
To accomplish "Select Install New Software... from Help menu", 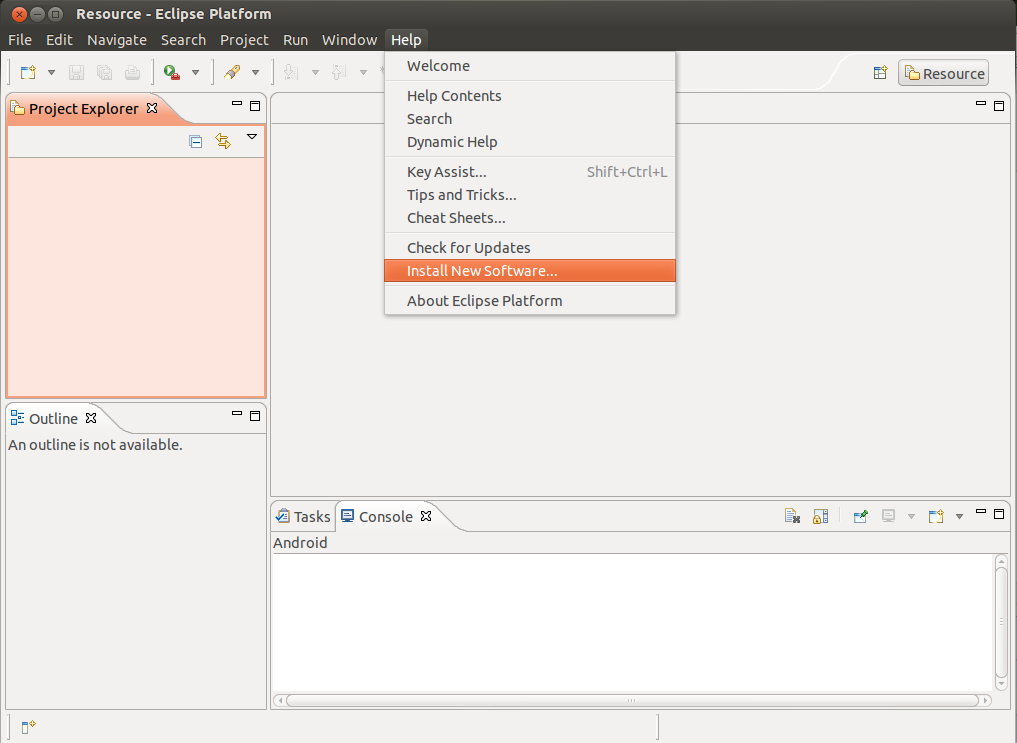I will point(482,271).
